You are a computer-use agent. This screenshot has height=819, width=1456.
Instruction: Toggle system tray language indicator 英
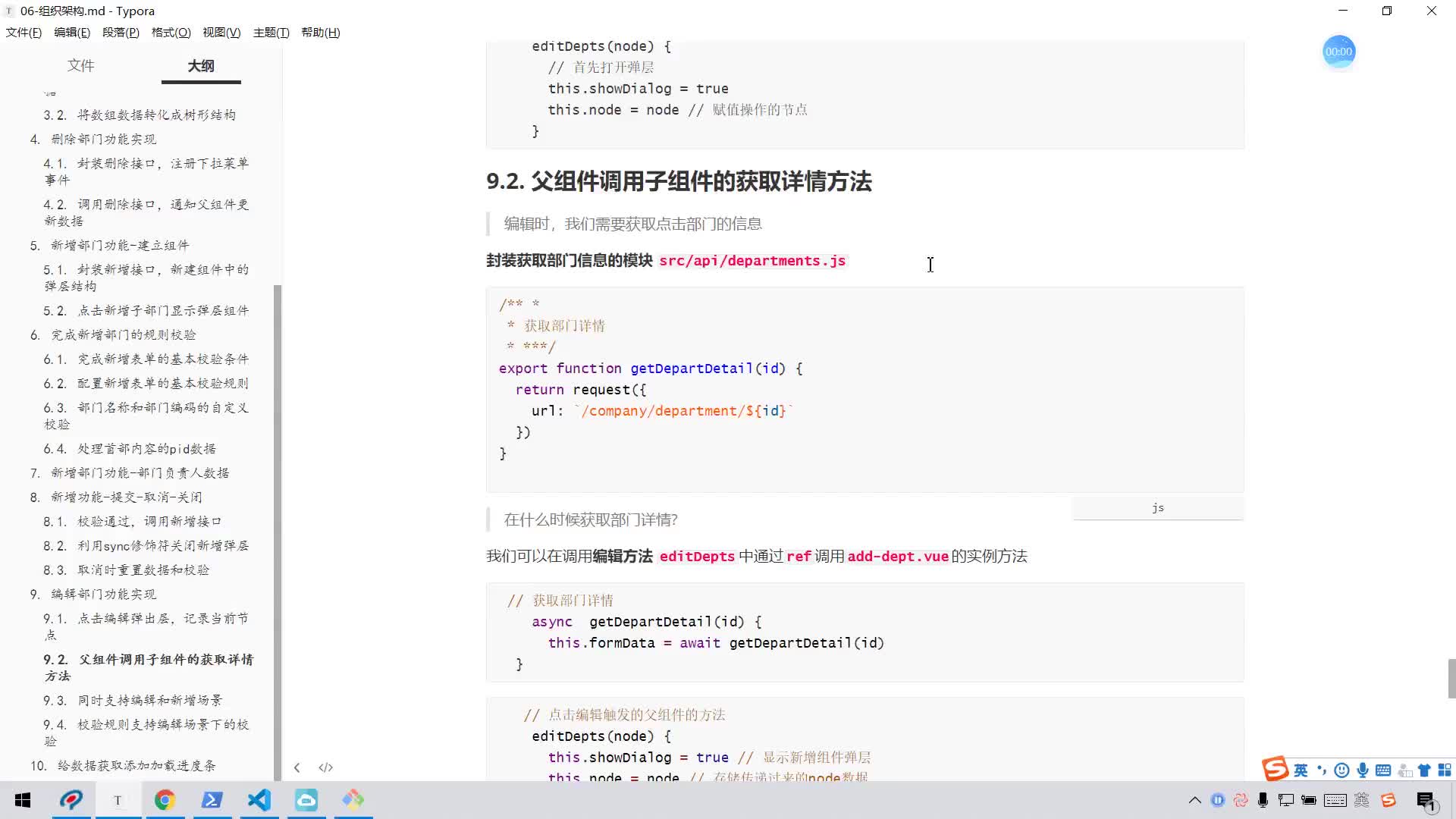(x=1362, y=800)
